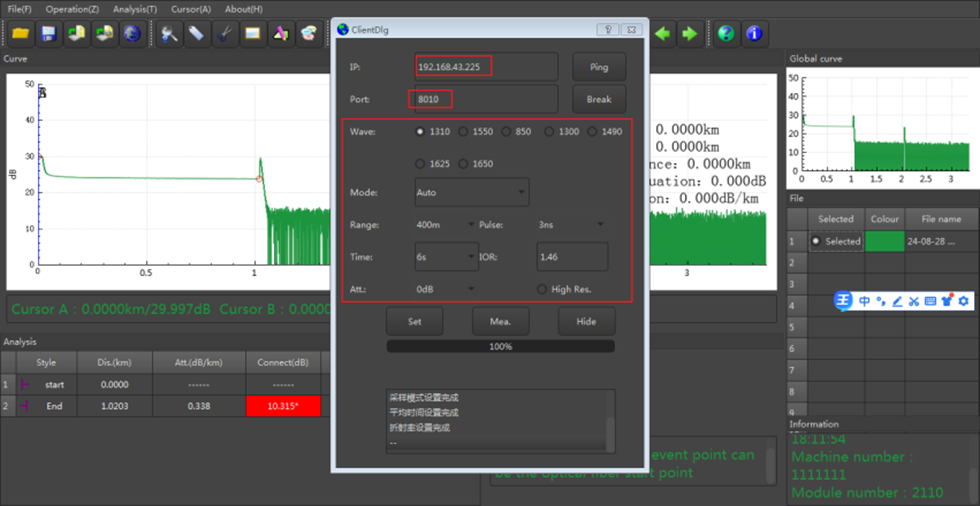Click the green colour swatch in File table
Image resolution: width=980 pixels, height=506 pixels.
(x=885, y=241)
